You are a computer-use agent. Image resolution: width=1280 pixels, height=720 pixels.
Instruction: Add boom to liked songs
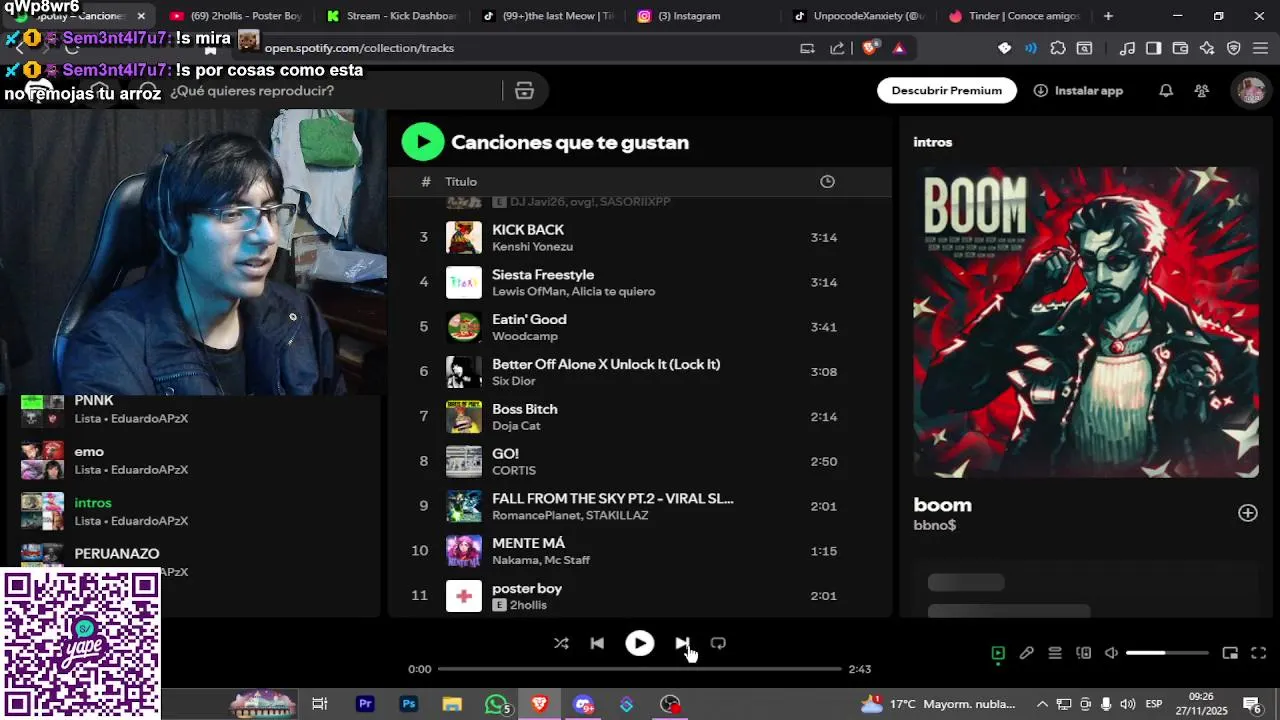pos(1248,513)
